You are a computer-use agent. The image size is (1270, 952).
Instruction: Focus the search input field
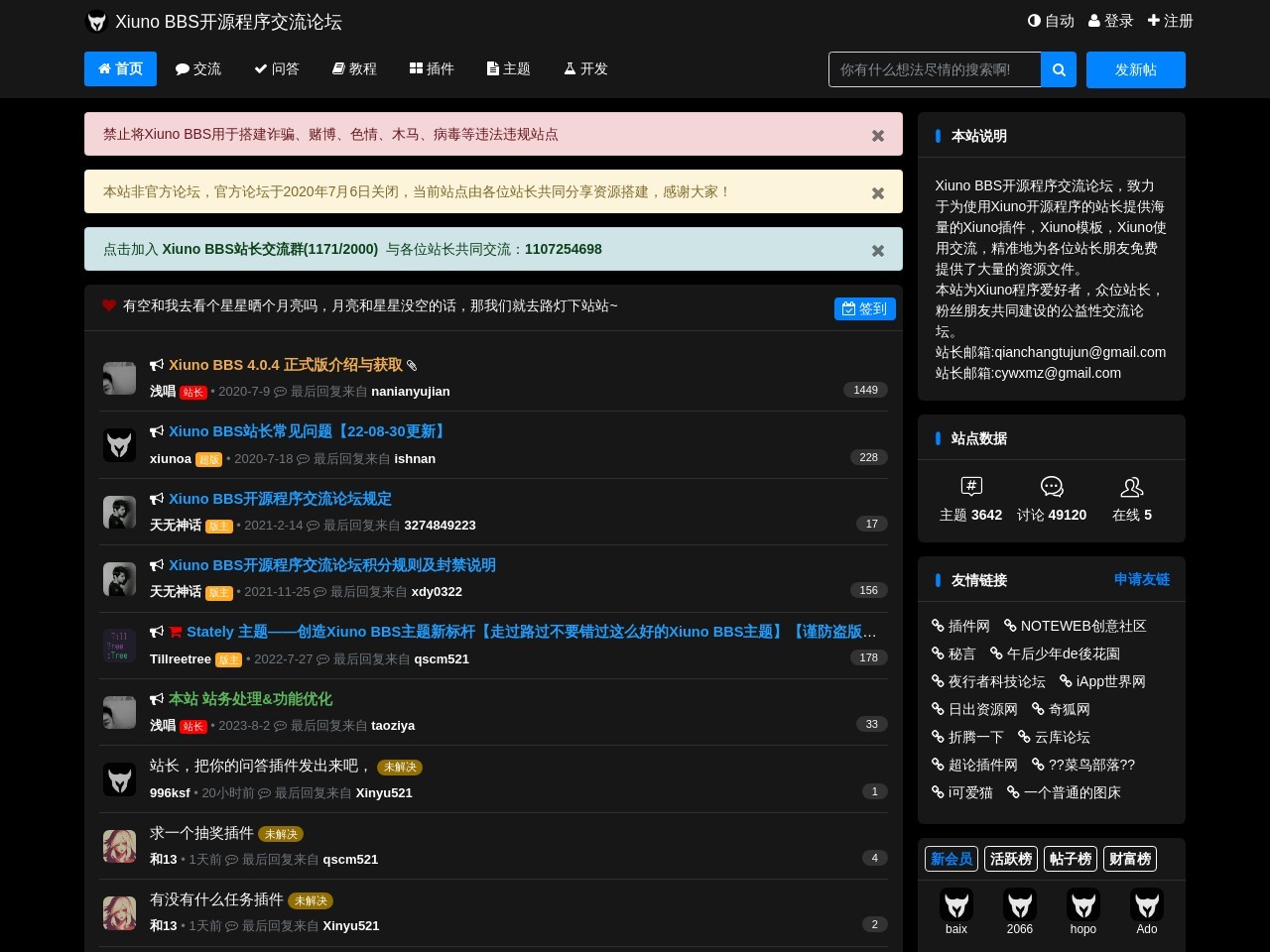[935, 69]
